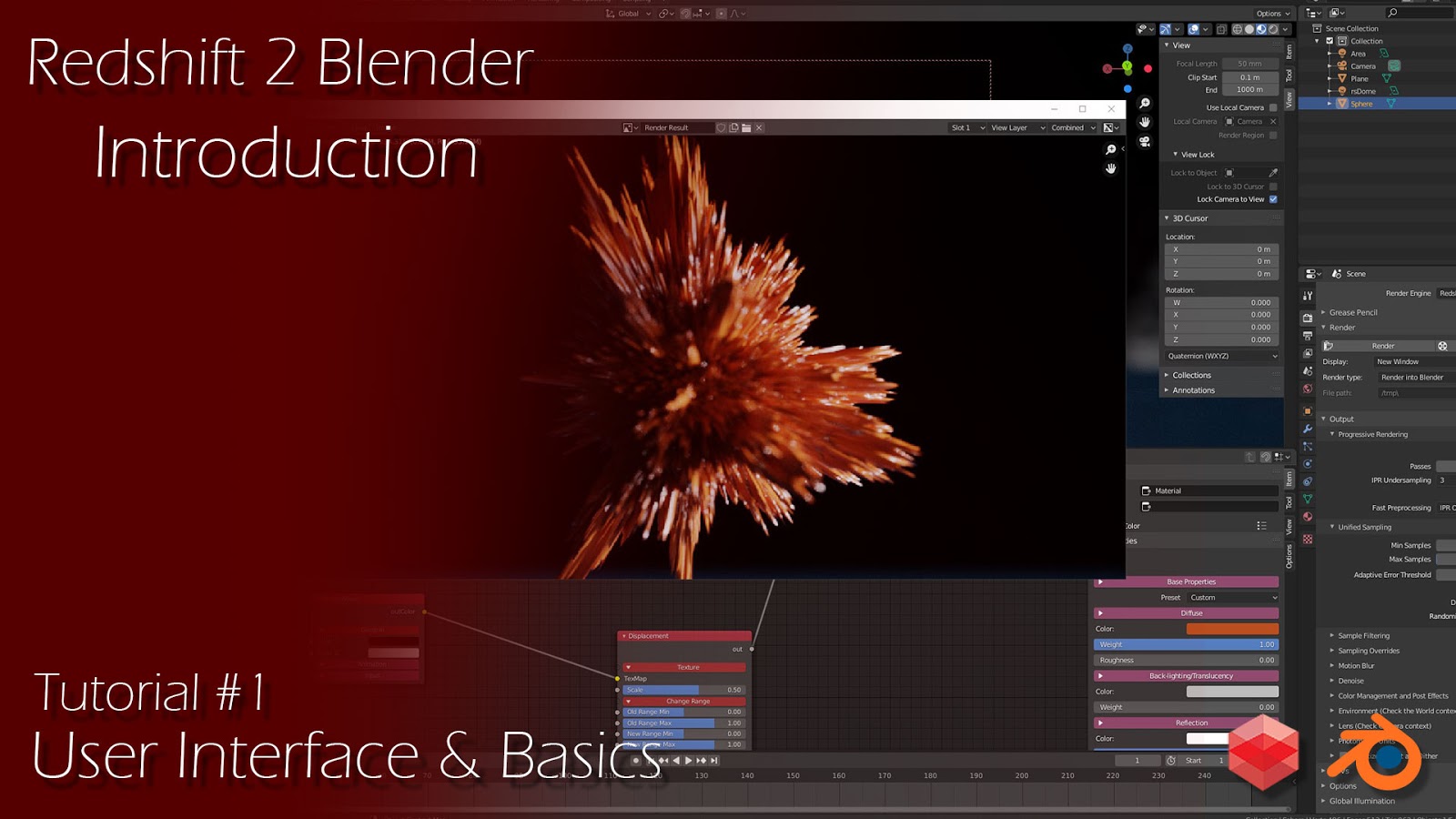
Task: Click the viewport zoom magnifier icon
Action: point(1145,103)
